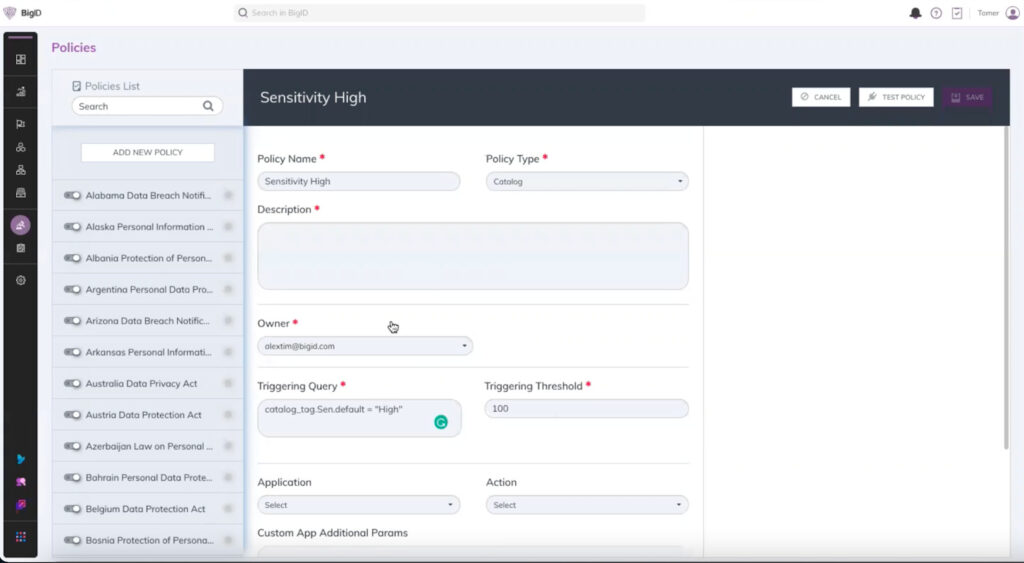Open the Action select dropdown

[x=587, y=505]
